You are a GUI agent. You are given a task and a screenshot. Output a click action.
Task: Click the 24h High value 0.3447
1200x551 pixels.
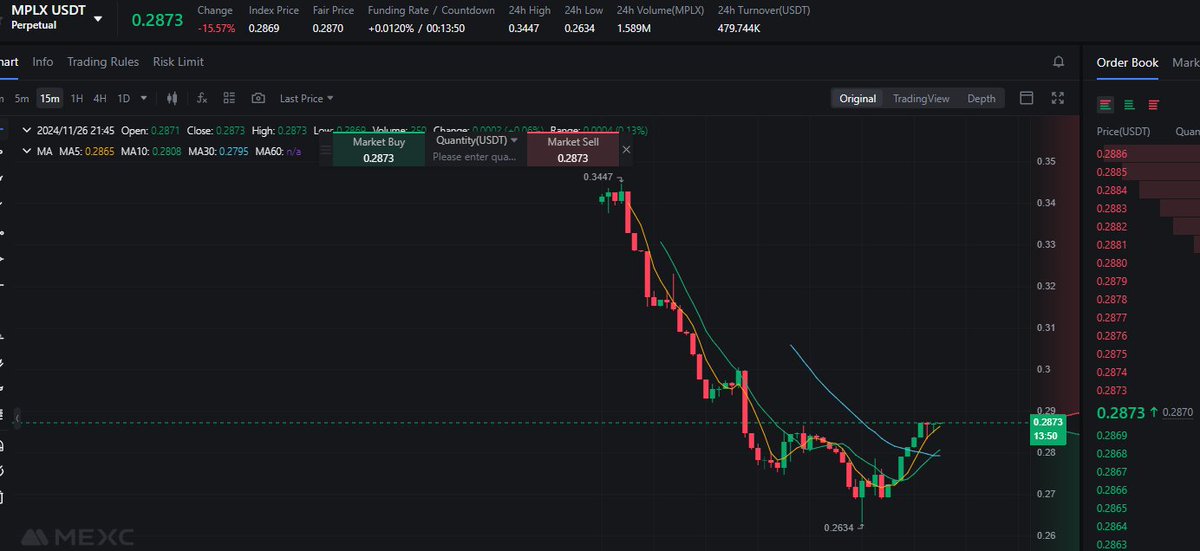(x=523, y=28)
